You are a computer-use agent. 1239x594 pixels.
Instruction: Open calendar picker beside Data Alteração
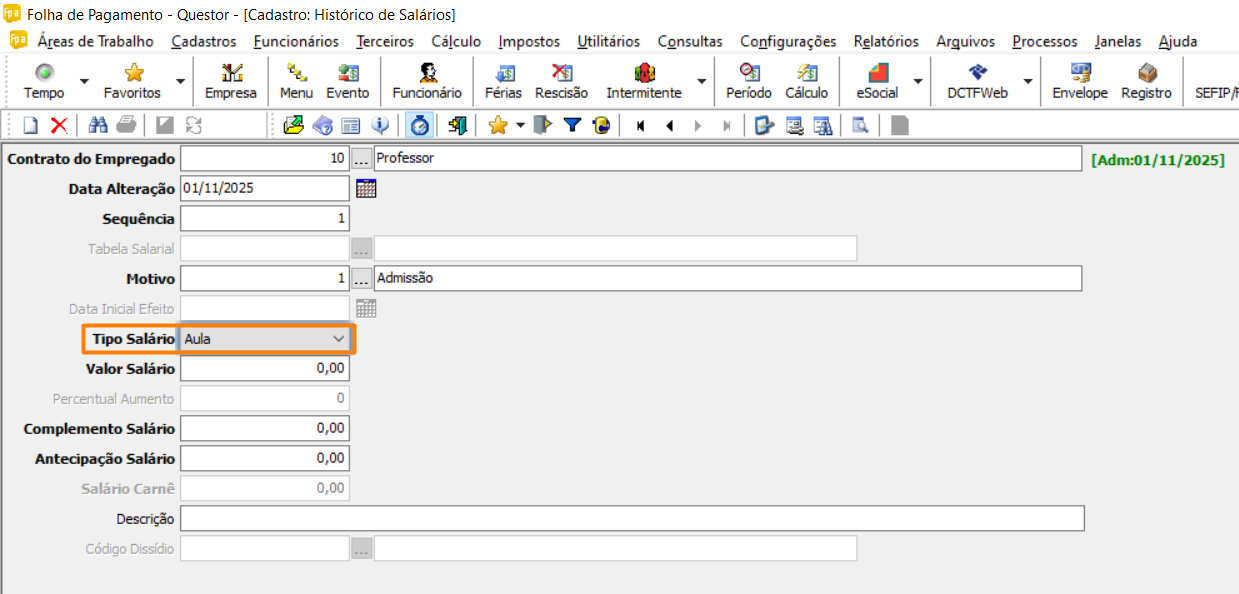(x=366, y=188)
